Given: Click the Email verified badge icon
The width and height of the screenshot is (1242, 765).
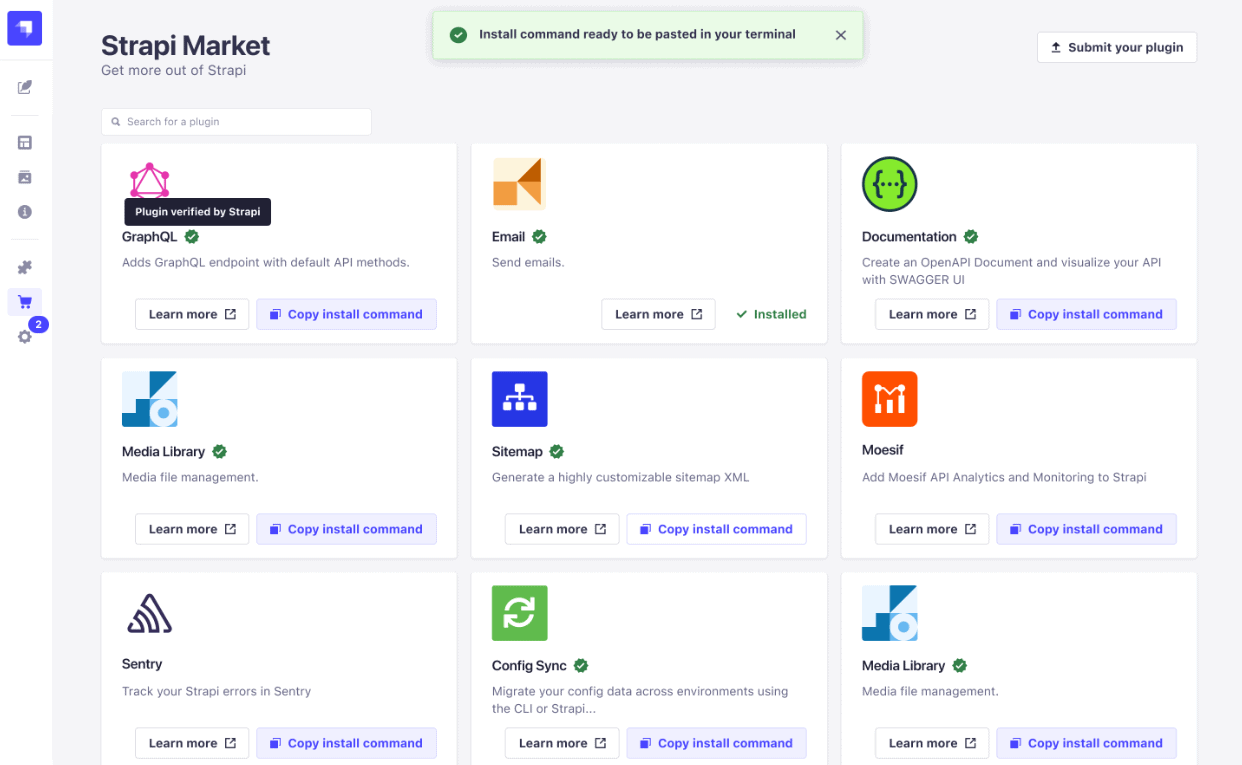Looking at the screenshot, I should [539, 237].
